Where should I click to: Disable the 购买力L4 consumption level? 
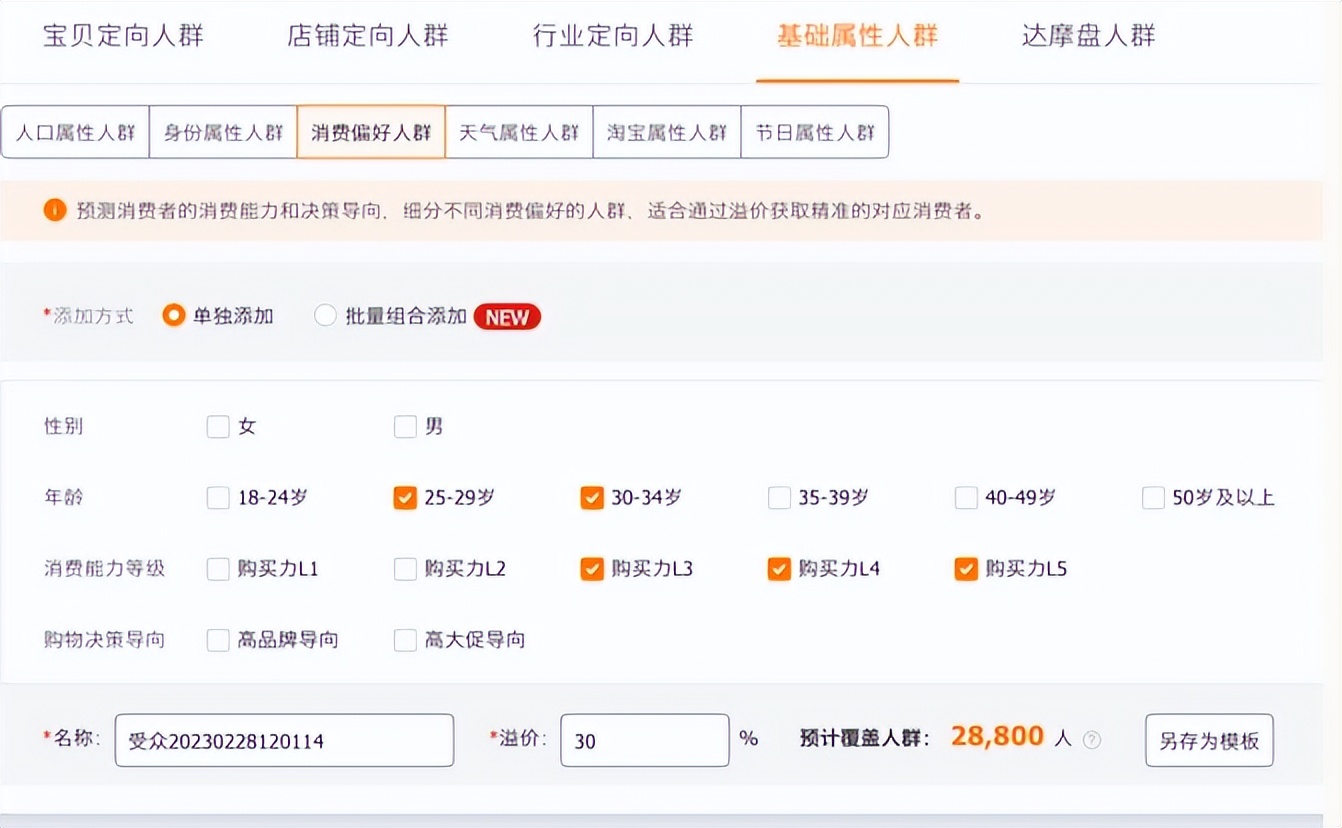[779, 568]
